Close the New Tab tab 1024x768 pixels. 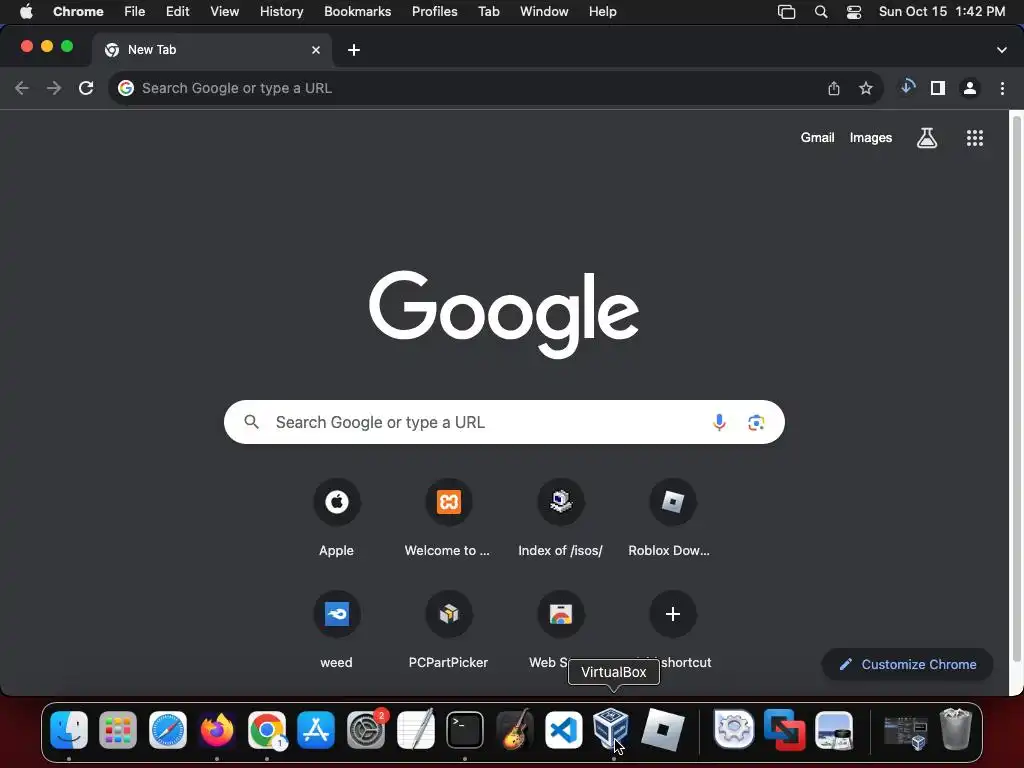[316, 50]
